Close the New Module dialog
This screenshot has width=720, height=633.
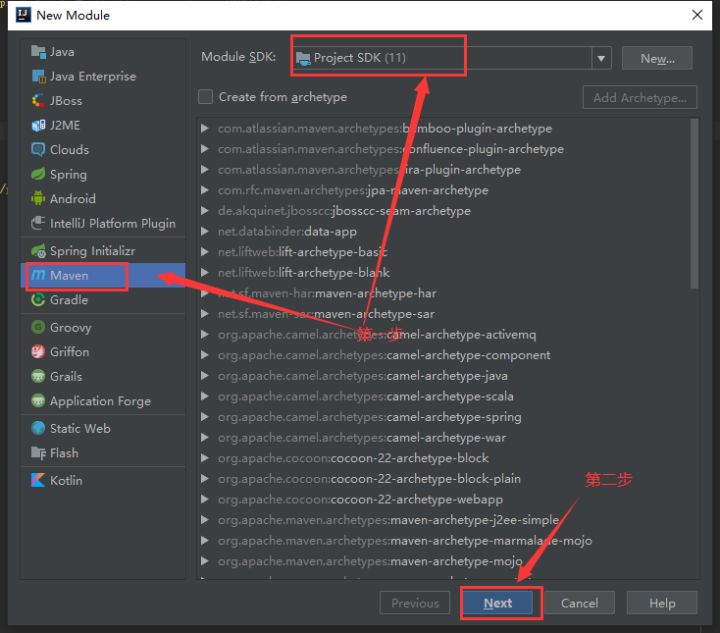pos(697,15)
